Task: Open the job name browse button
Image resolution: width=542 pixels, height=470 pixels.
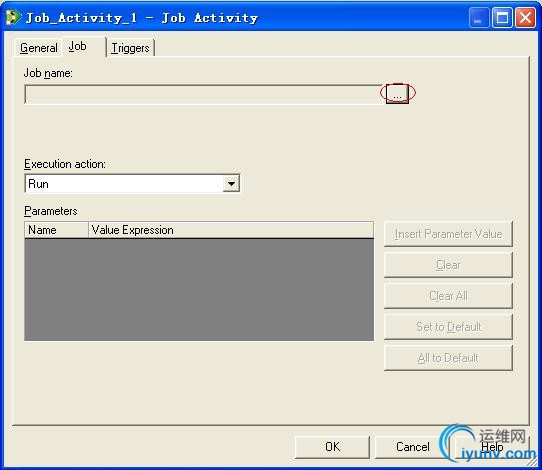Action: (397, 94)
